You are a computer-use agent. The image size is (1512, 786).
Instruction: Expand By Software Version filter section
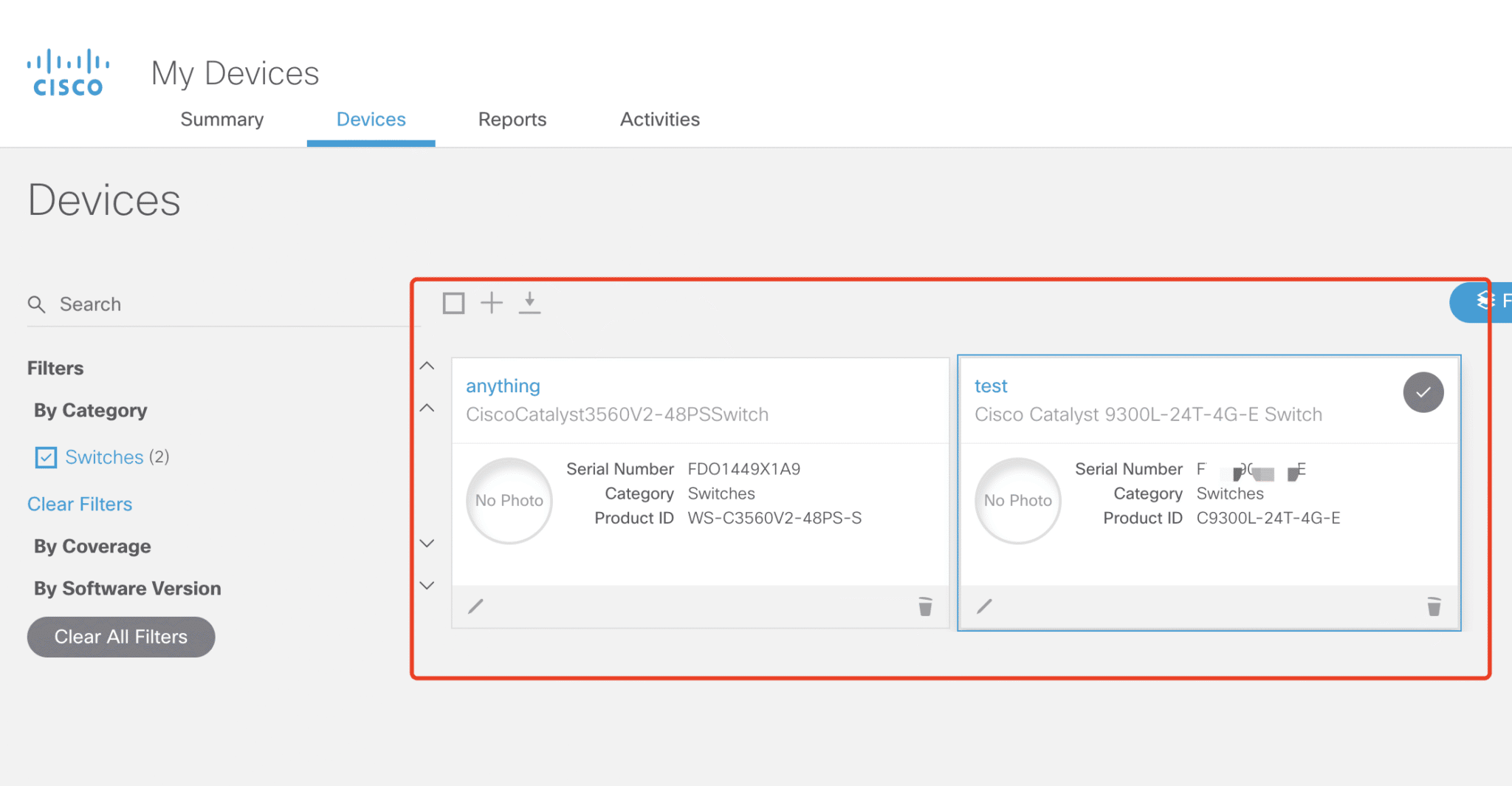pos(427,585)
